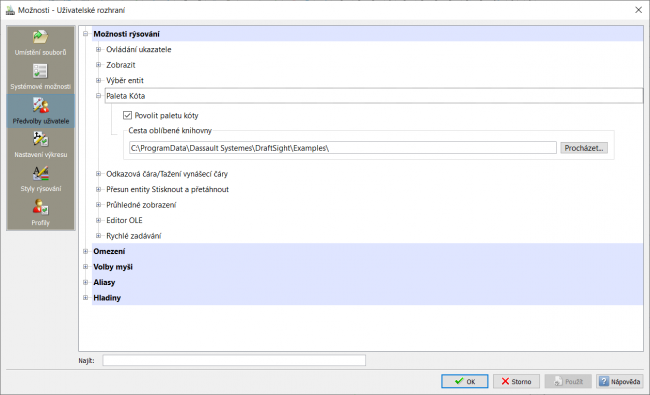Image resolution: width=650 pixels, height=395 pixels.
Task: Expand the Zobrazit node
Action: click(98, 65)
